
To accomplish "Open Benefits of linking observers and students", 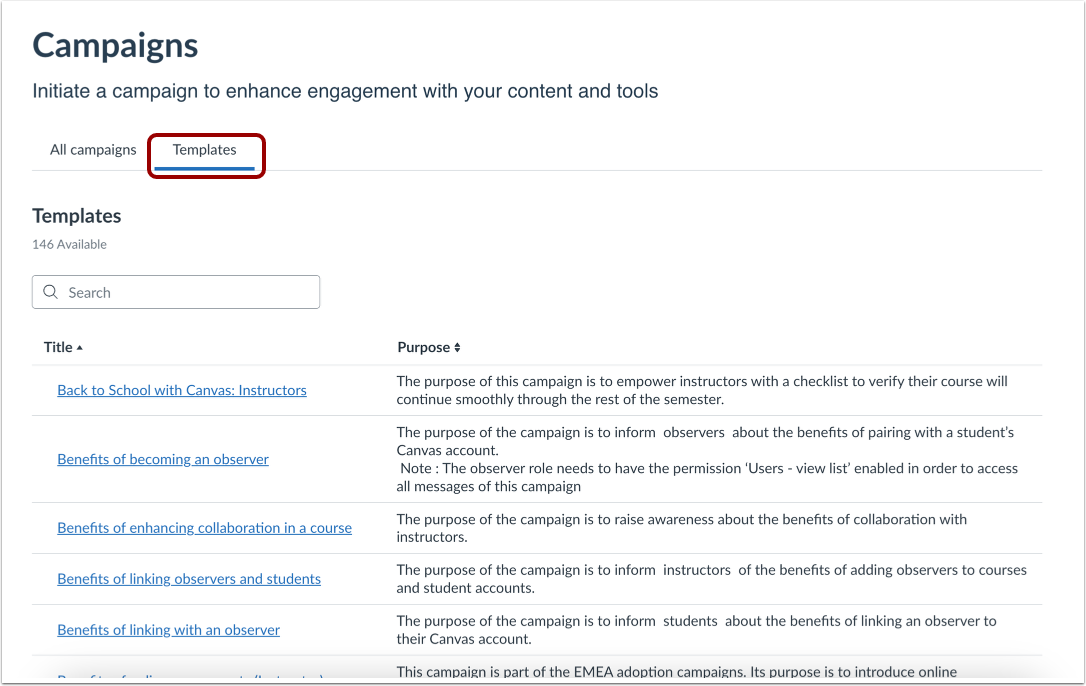I will [189, 579].
